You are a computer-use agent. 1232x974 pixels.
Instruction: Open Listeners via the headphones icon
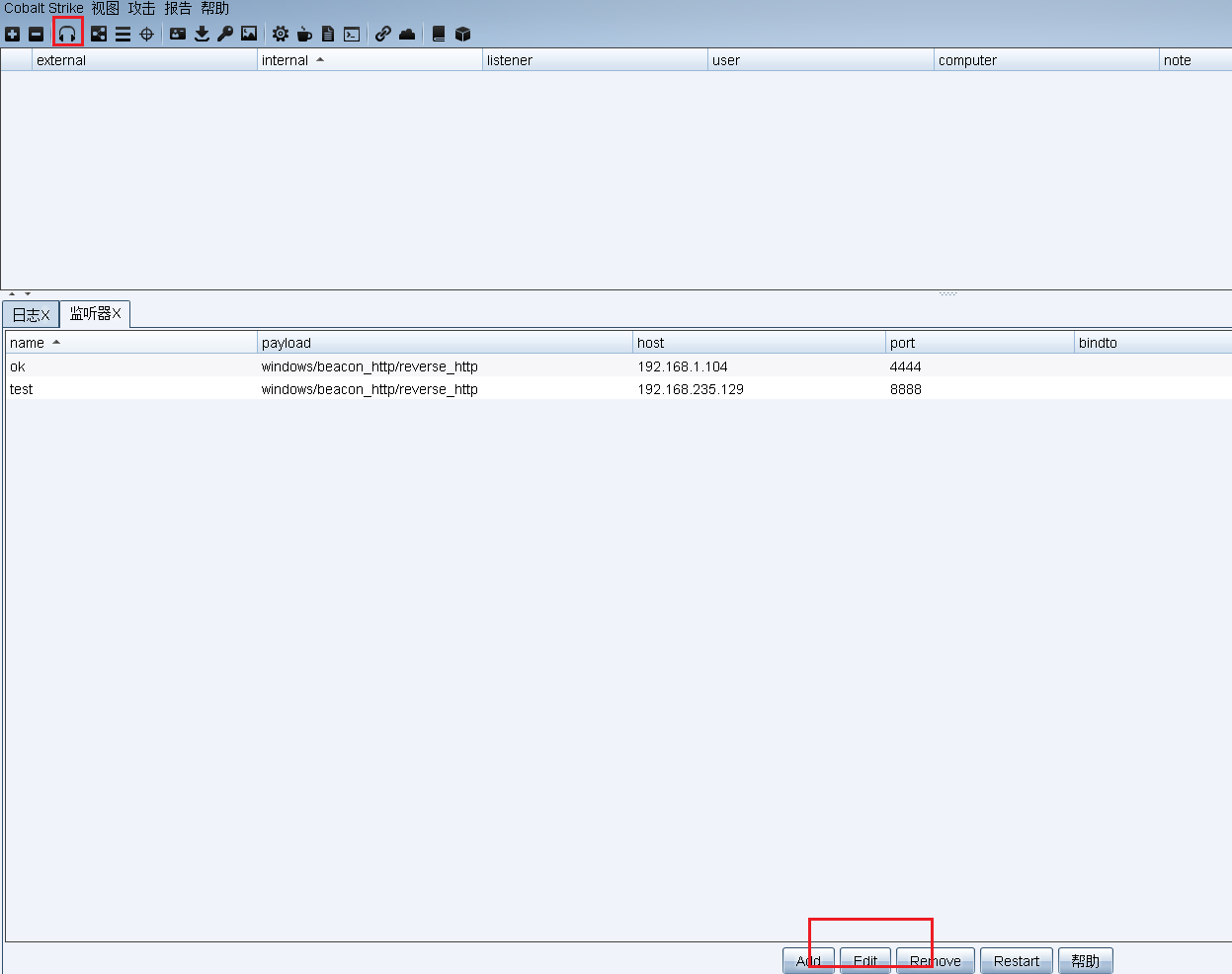(x=67, y=34)
